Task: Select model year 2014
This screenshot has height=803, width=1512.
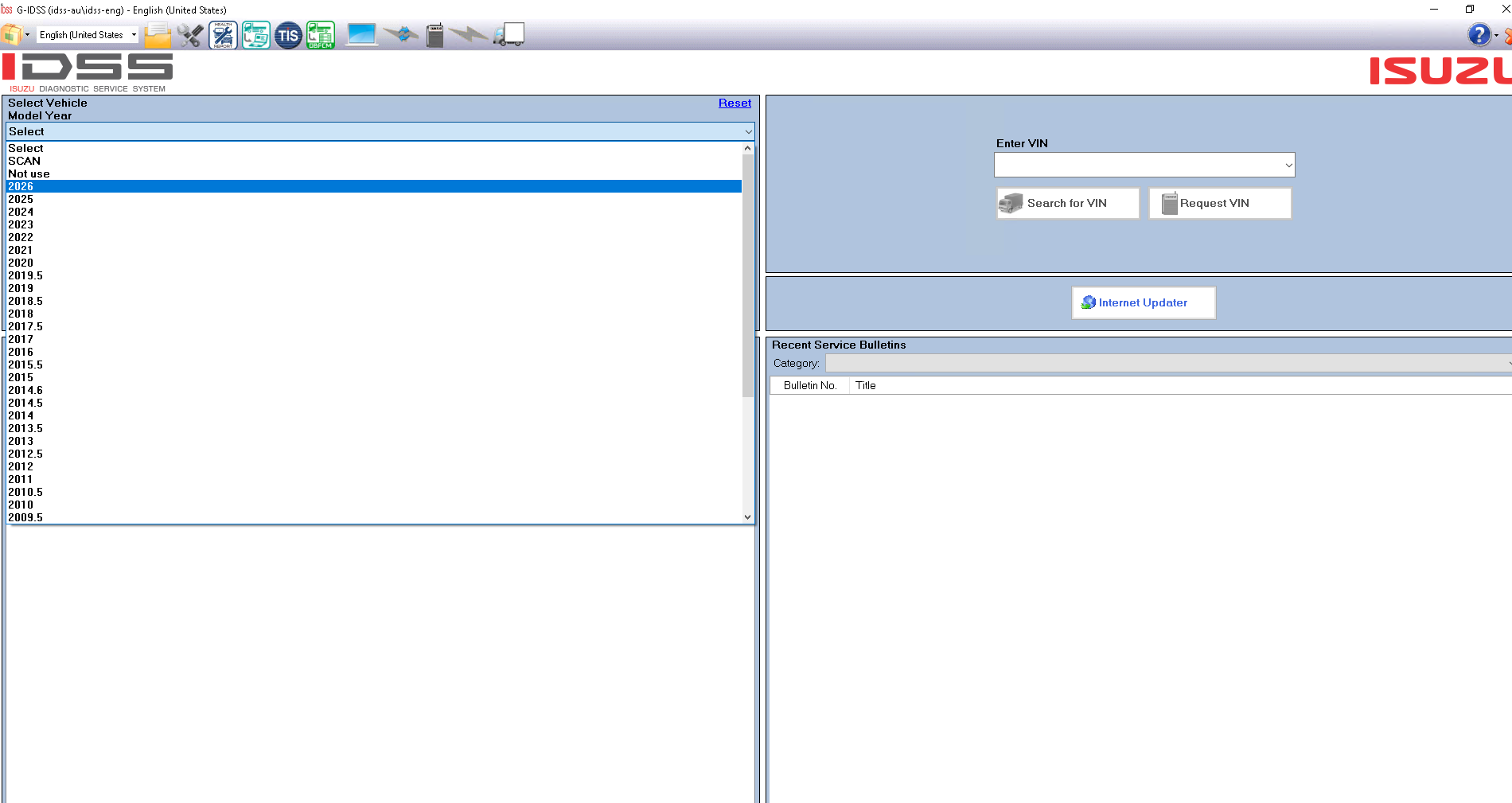Action: click(x=374, y=415)
